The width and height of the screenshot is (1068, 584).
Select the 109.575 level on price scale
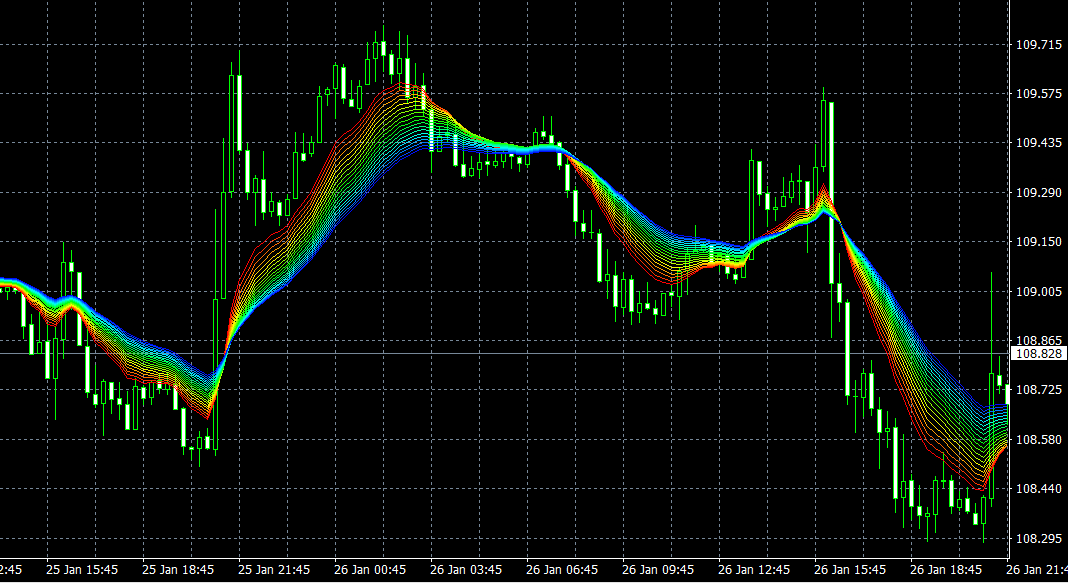(1038, 94)
